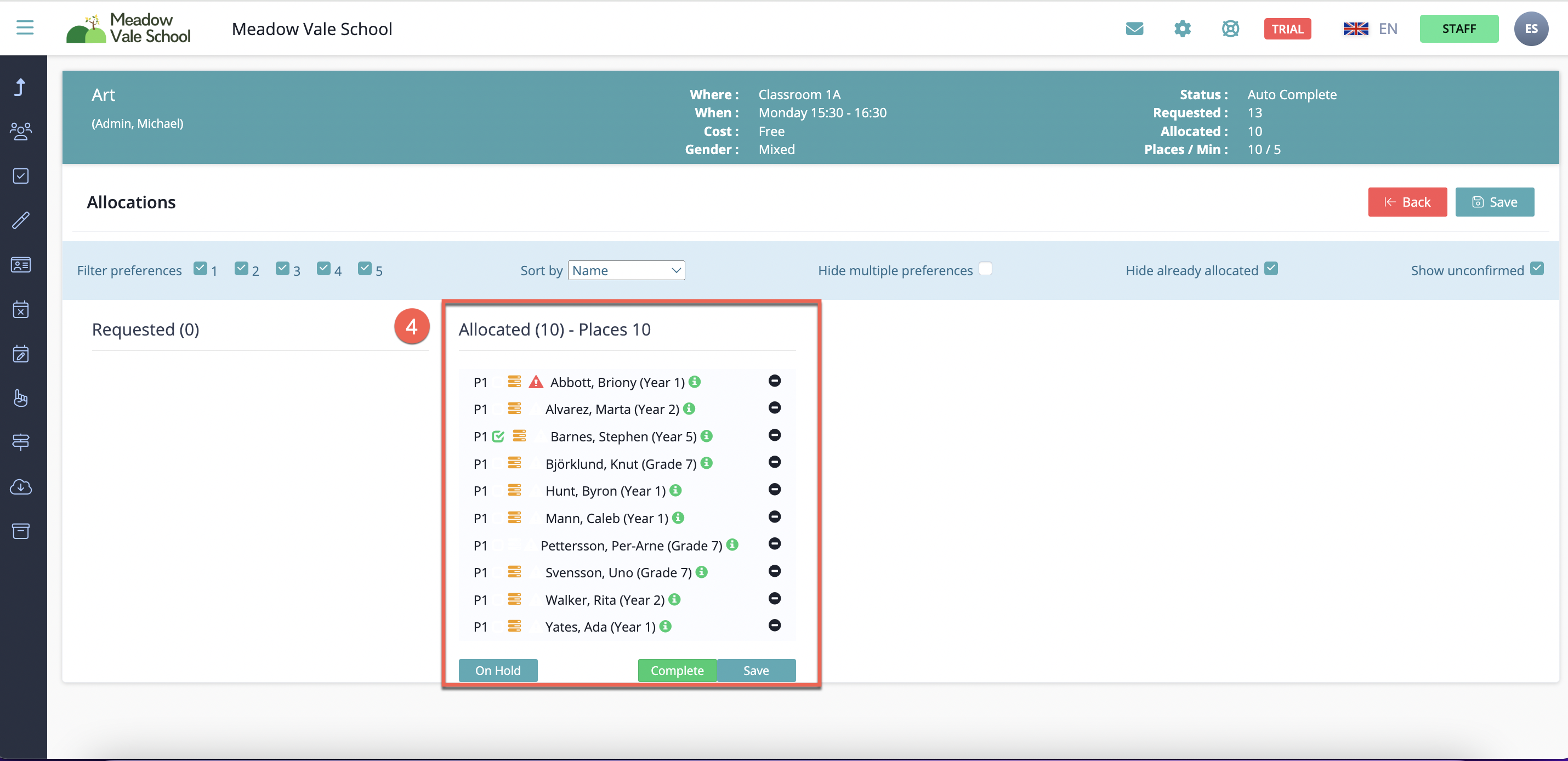Open the checkbox task sidebar icon
Image resolution: width=1568 pixels, height=761 pixels.
[21, 176]
